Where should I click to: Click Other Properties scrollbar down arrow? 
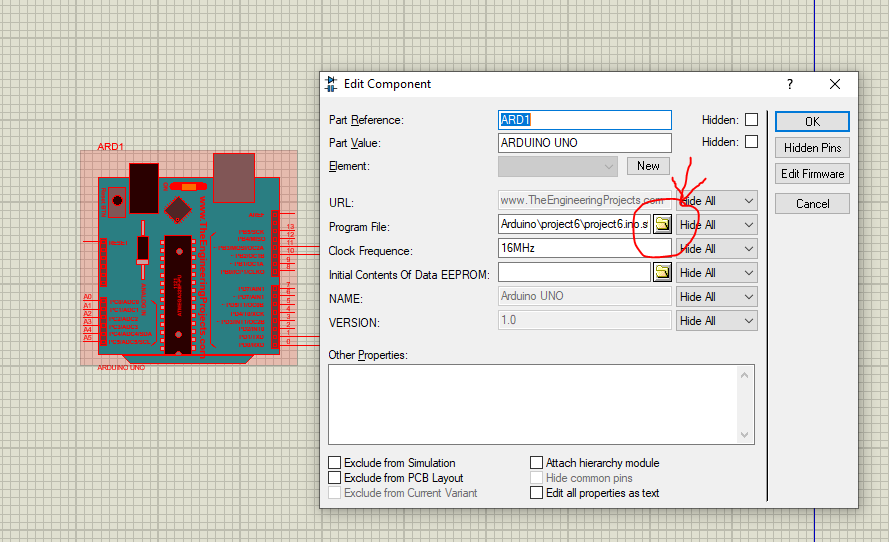pyautogui.click(x=744, y=435)
